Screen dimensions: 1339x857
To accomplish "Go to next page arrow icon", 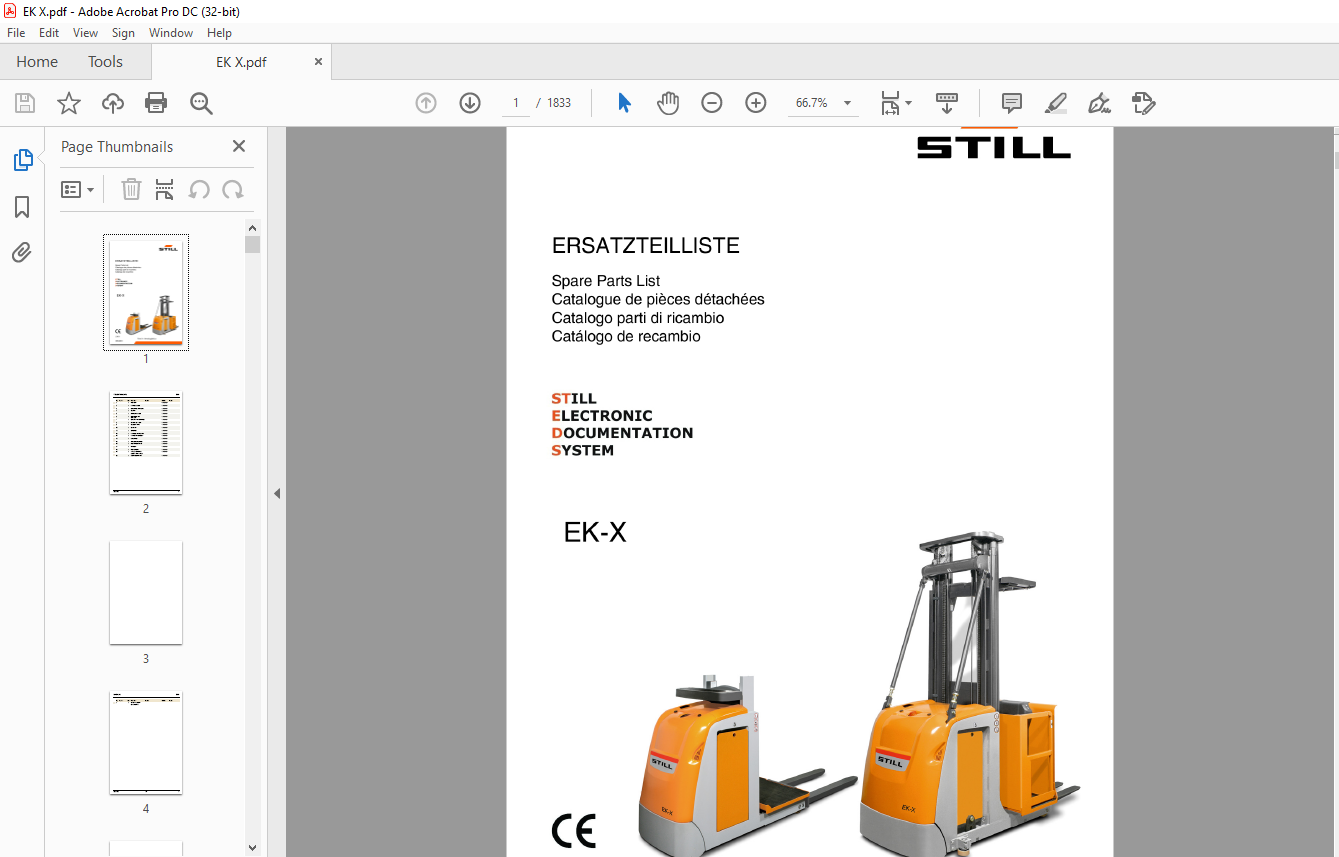I will pyautogui.click(x=470, y=103).
